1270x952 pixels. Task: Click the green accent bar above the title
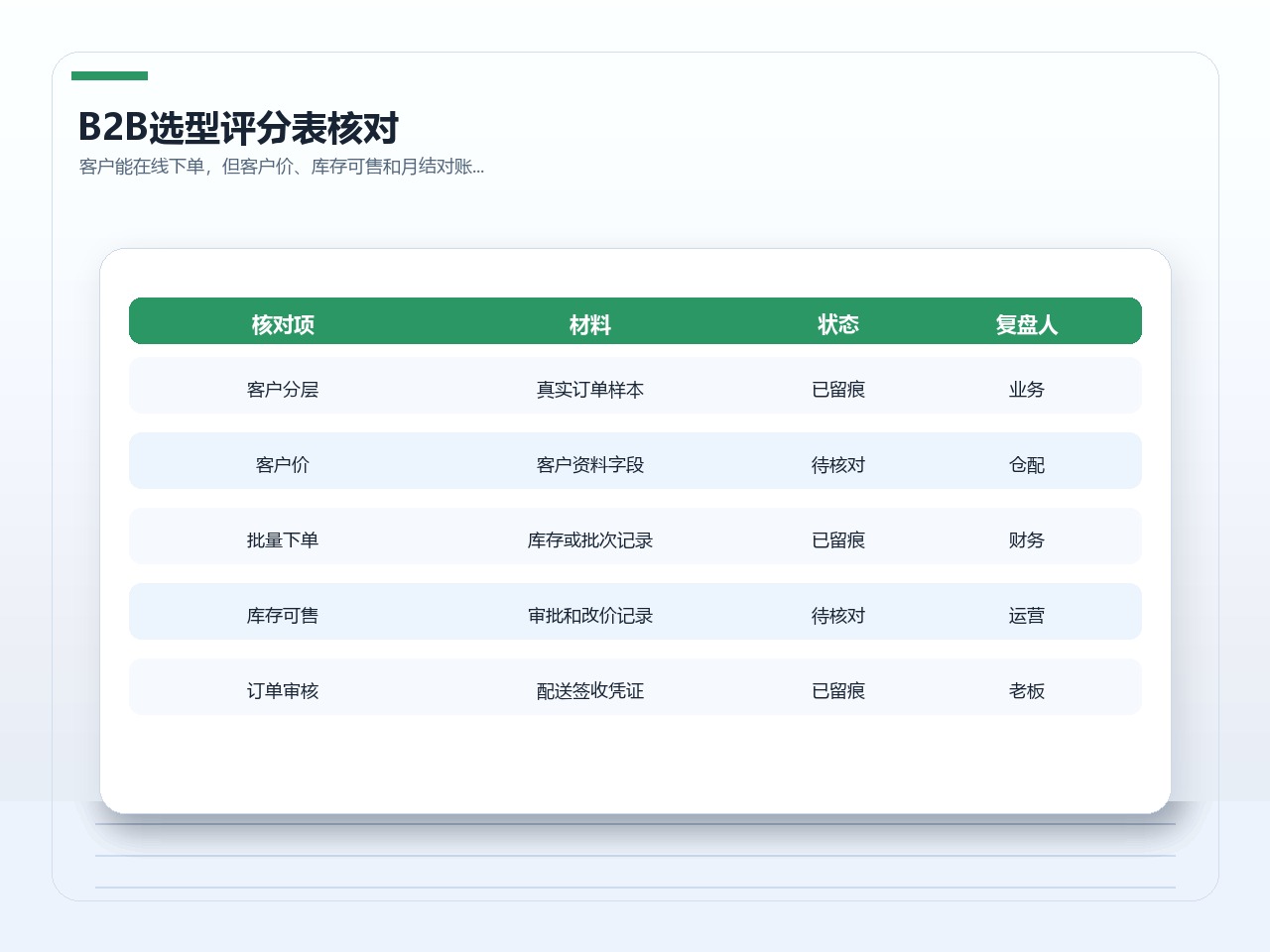click(x=109, y=75)
